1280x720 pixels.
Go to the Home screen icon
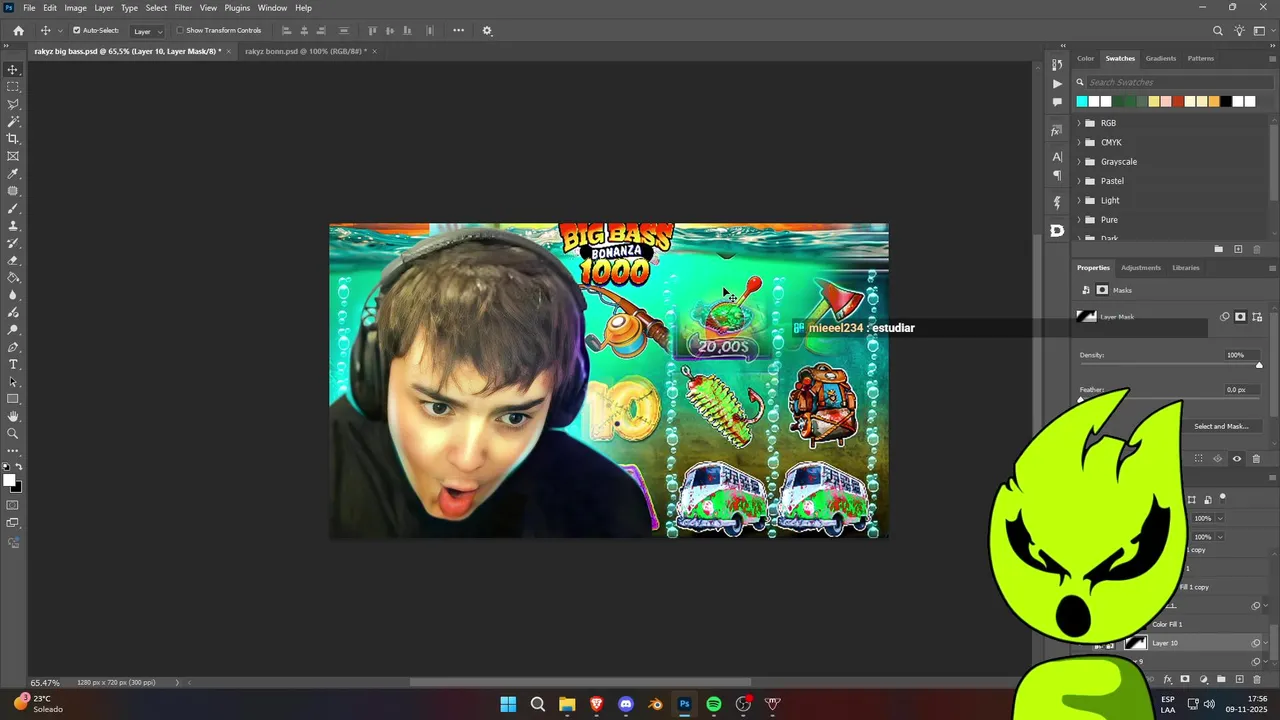(18, 30)
